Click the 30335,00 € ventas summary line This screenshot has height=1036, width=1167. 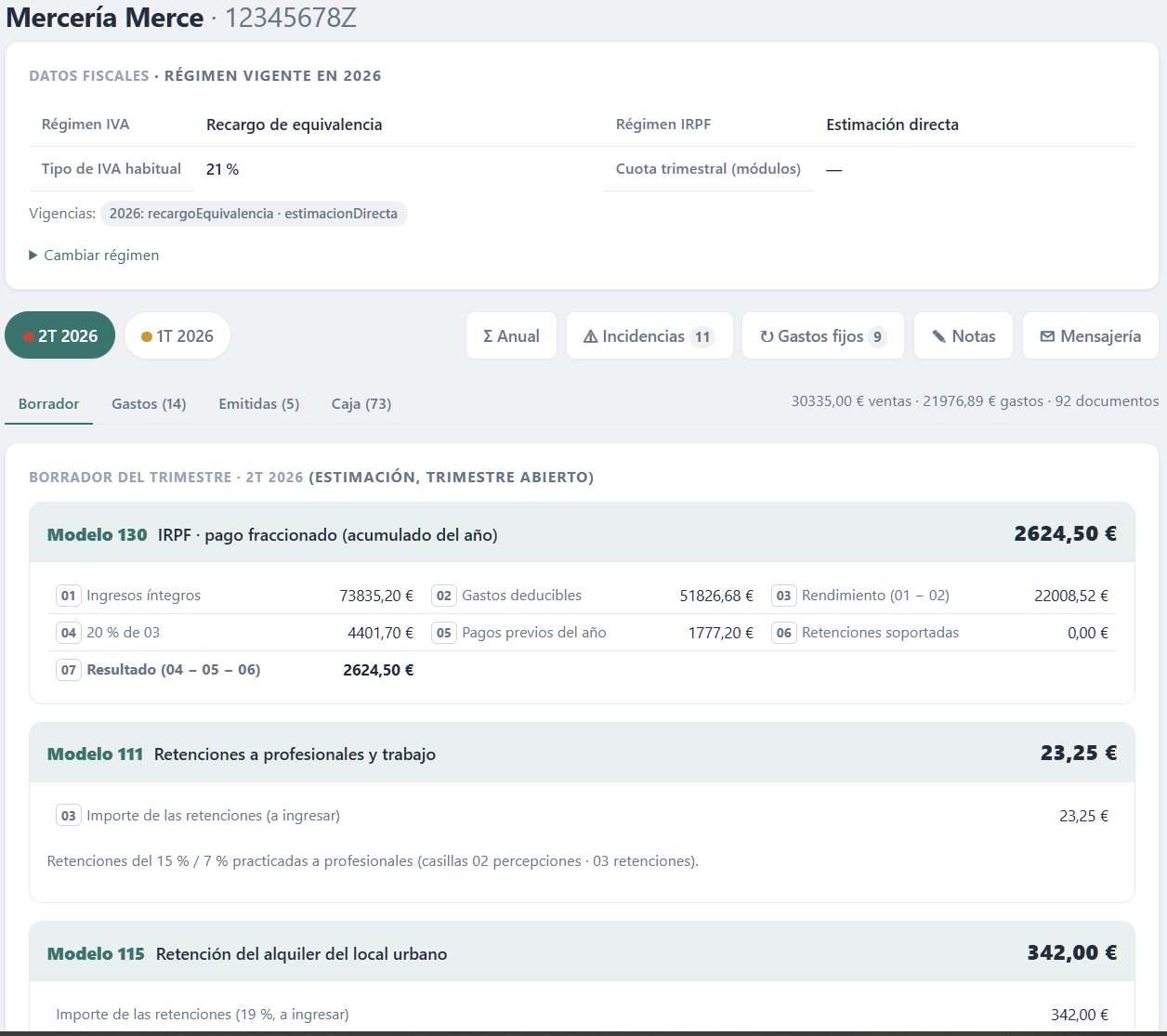(x=851, y=401)
